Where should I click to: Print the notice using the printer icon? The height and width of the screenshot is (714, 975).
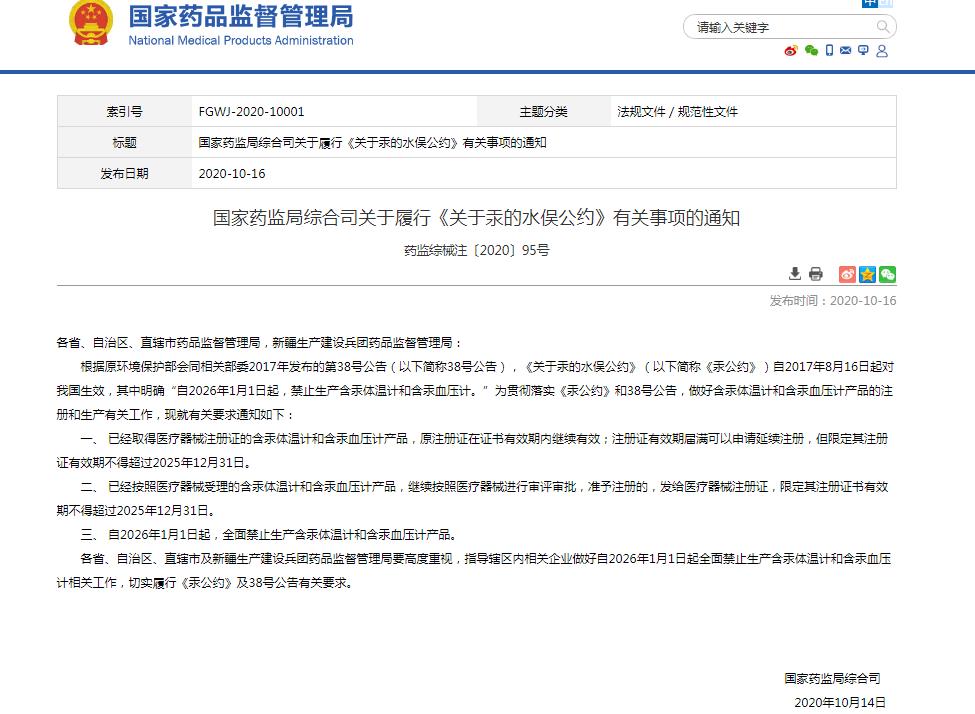(815, 274)
